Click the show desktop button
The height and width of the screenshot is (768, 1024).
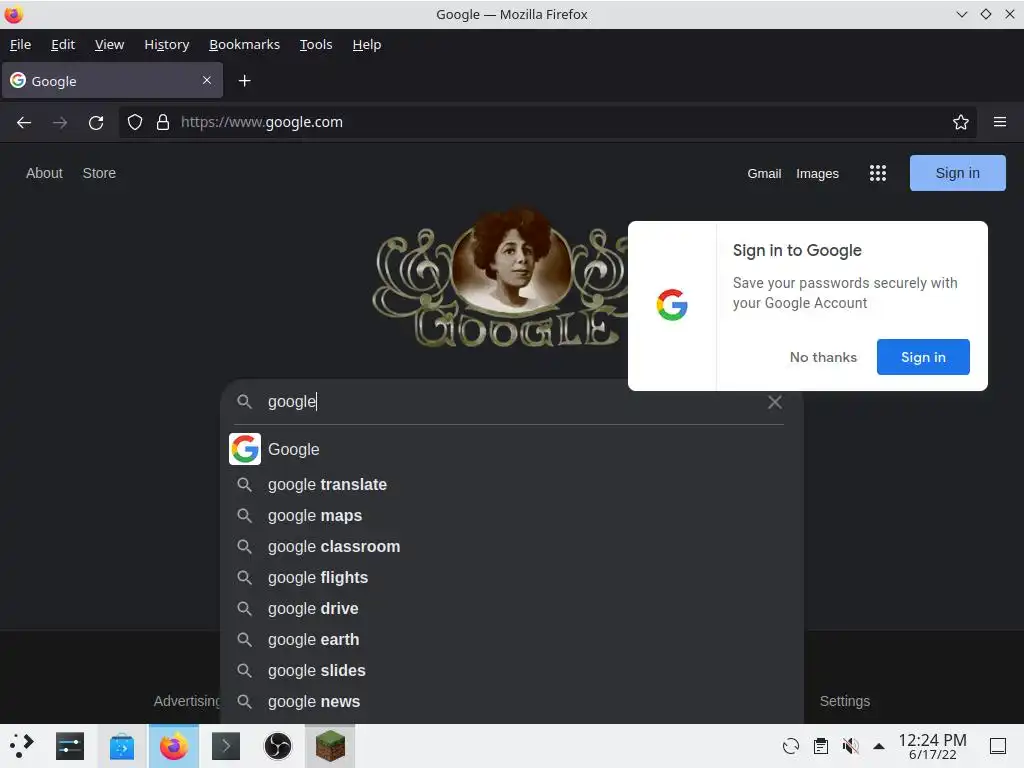(x=998, y=746)
